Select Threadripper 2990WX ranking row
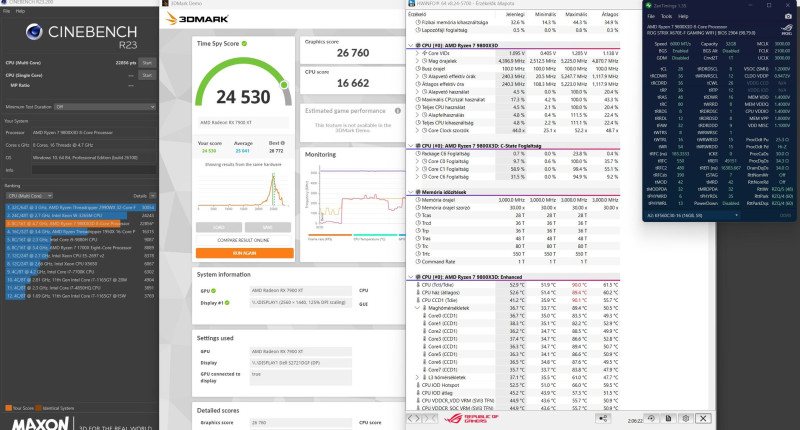 pos(81,208)
